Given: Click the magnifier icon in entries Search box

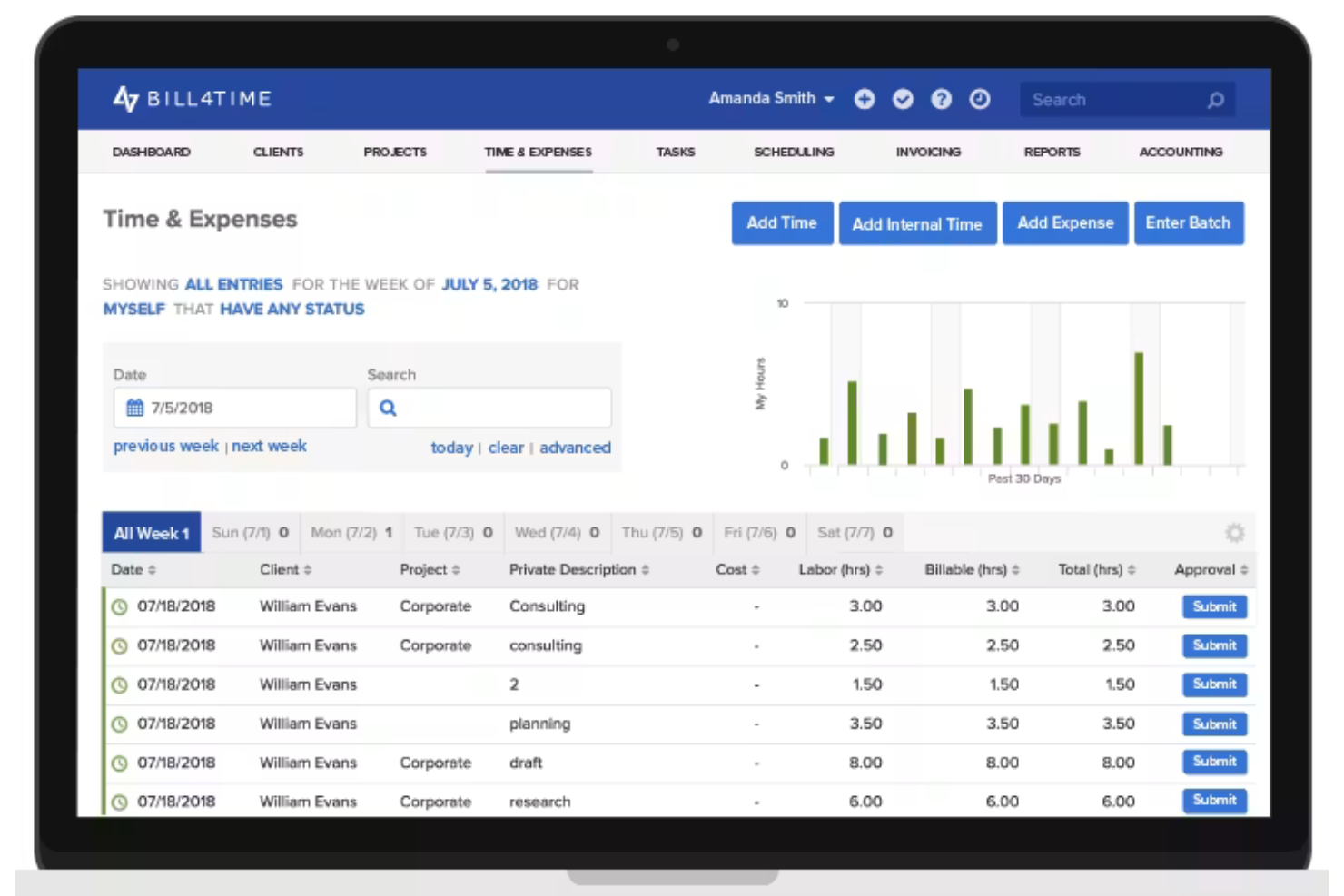Looking at the screenshot, I should 388,408.
